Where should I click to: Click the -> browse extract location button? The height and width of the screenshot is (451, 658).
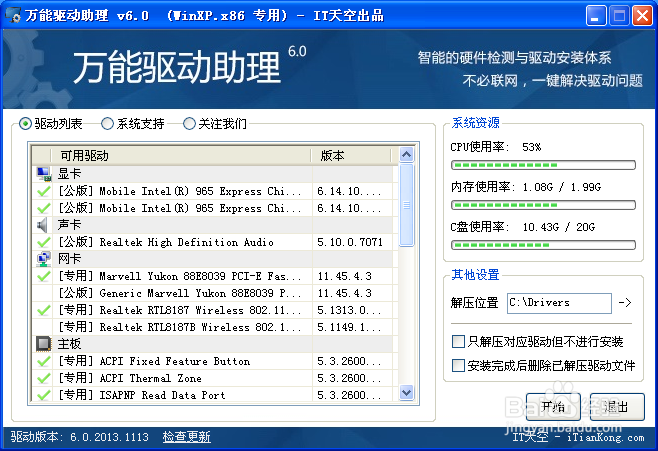point(625,302)
